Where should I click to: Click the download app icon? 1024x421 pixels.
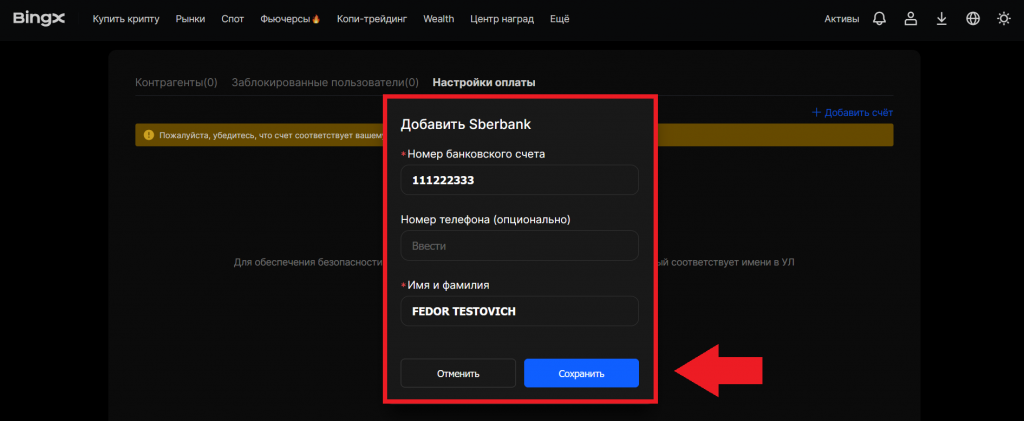pos(941,19)
